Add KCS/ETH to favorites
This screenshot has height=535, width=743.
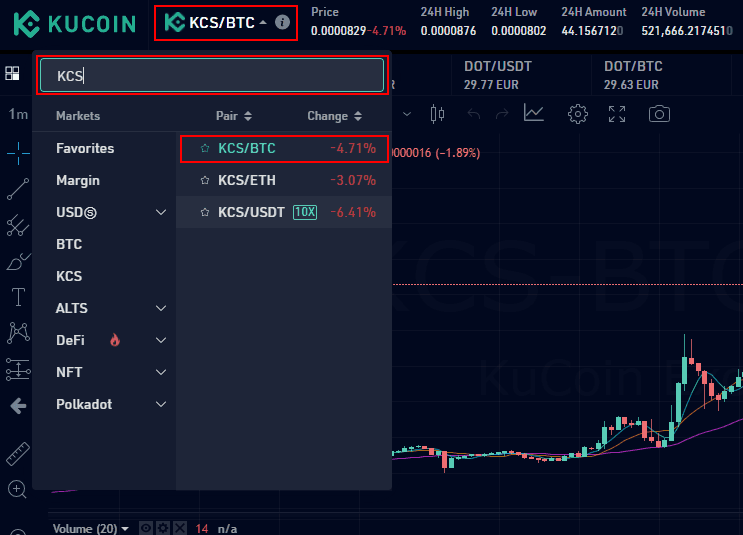[205, 181]
